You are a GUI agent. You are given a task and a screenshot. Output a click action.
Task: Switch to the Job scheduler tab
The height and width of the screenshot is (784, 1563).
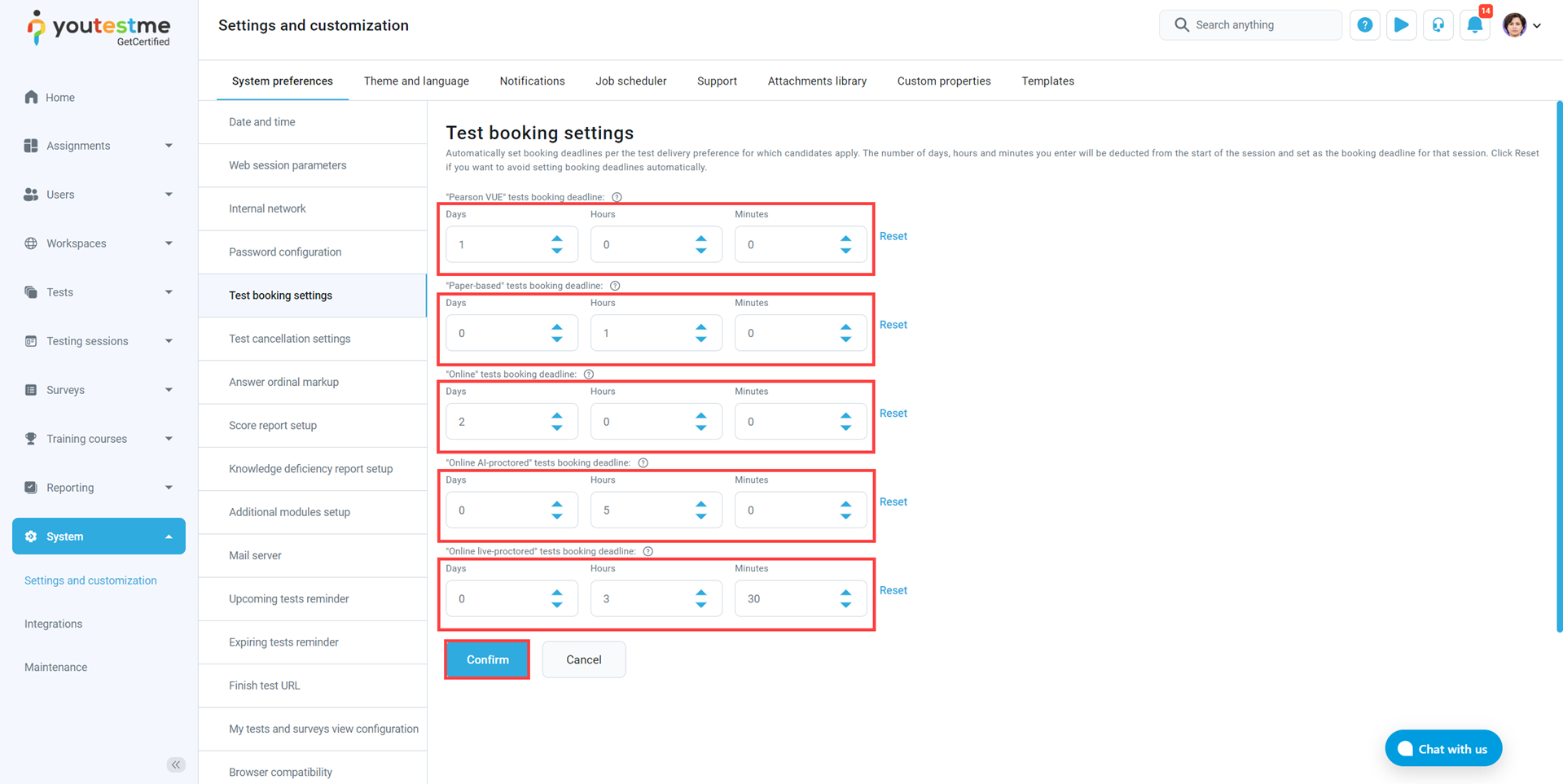coord(630,81)
